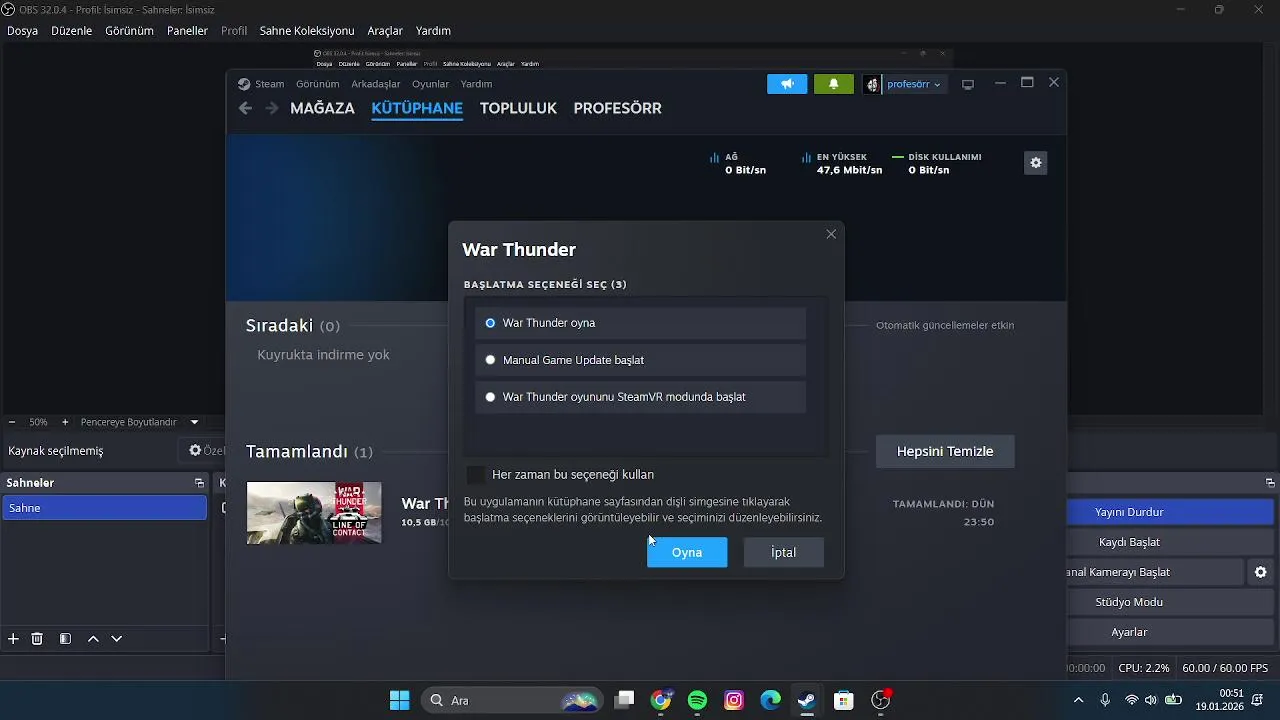
Task: Open Microsoft Edge from the taskbar
Action: [x=770, y=700]
